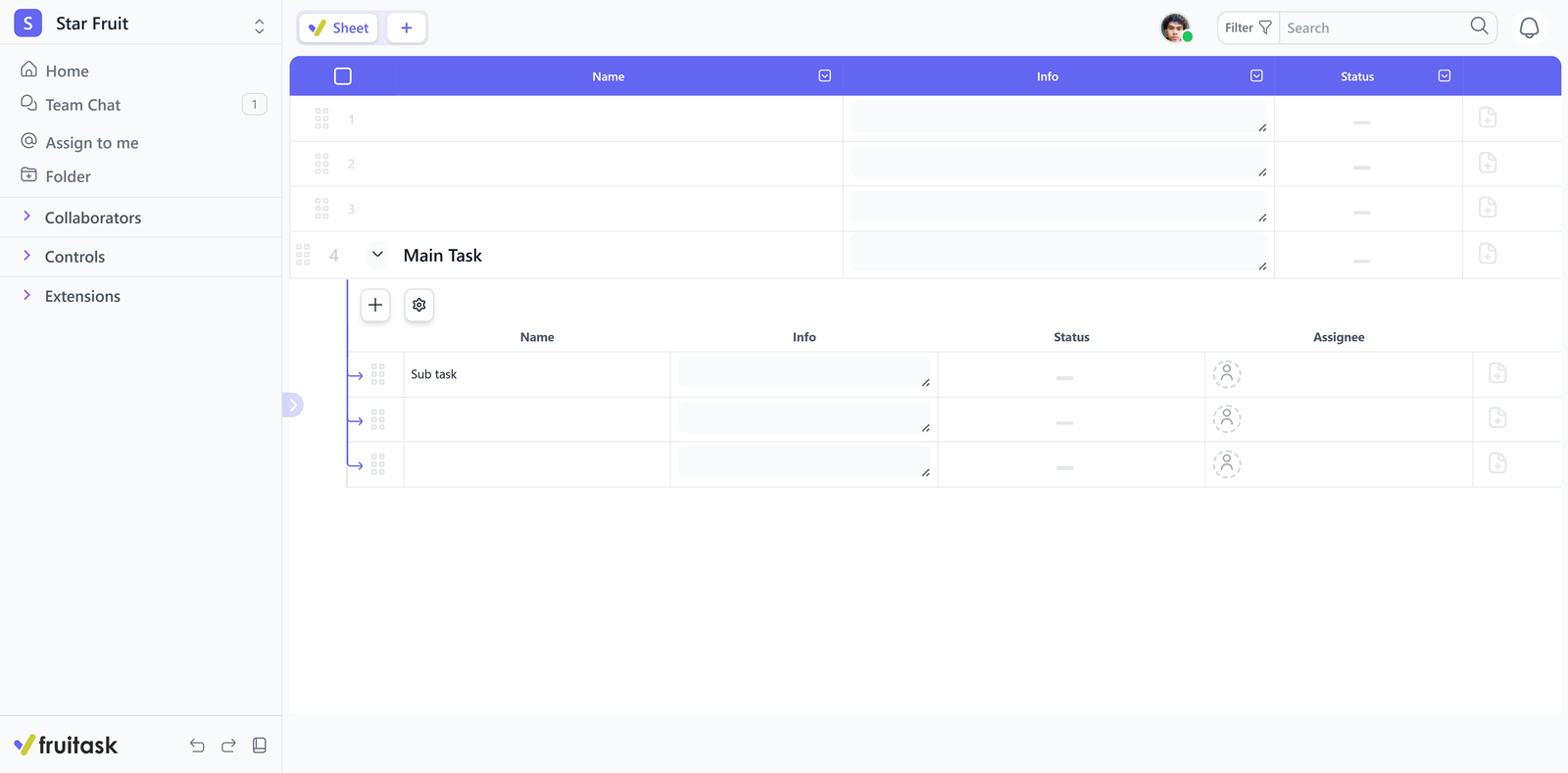Click the Search input field

click(x=1372, y=28)
